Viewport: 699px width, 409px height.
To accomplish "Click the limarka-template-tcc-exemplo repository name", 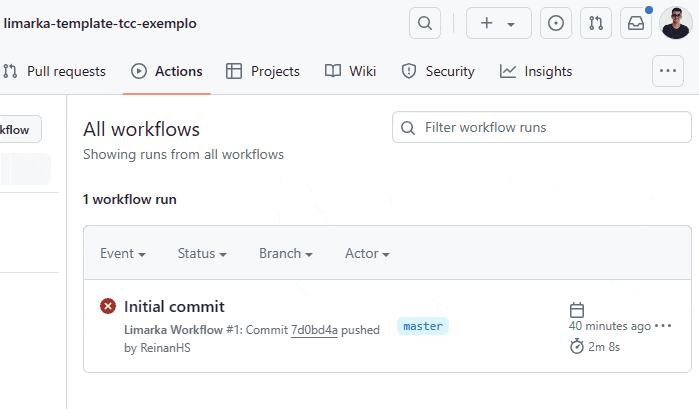I will (x=100, y=23).
